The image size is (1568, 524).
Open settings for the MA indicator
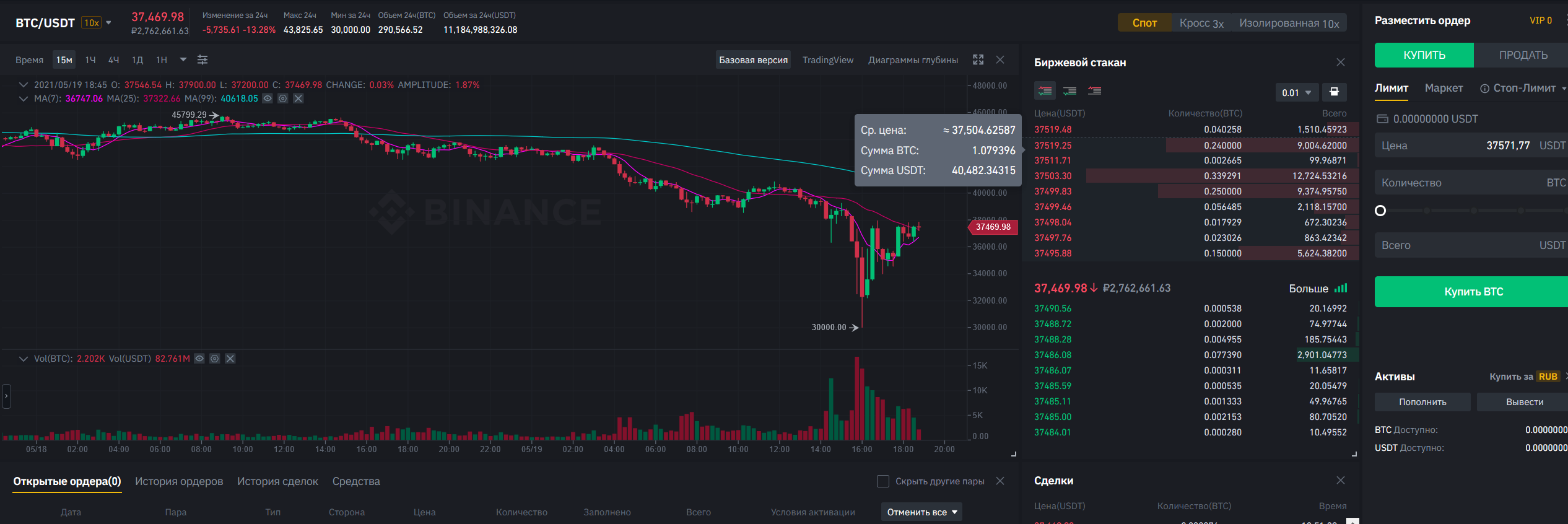pos(282,98)
